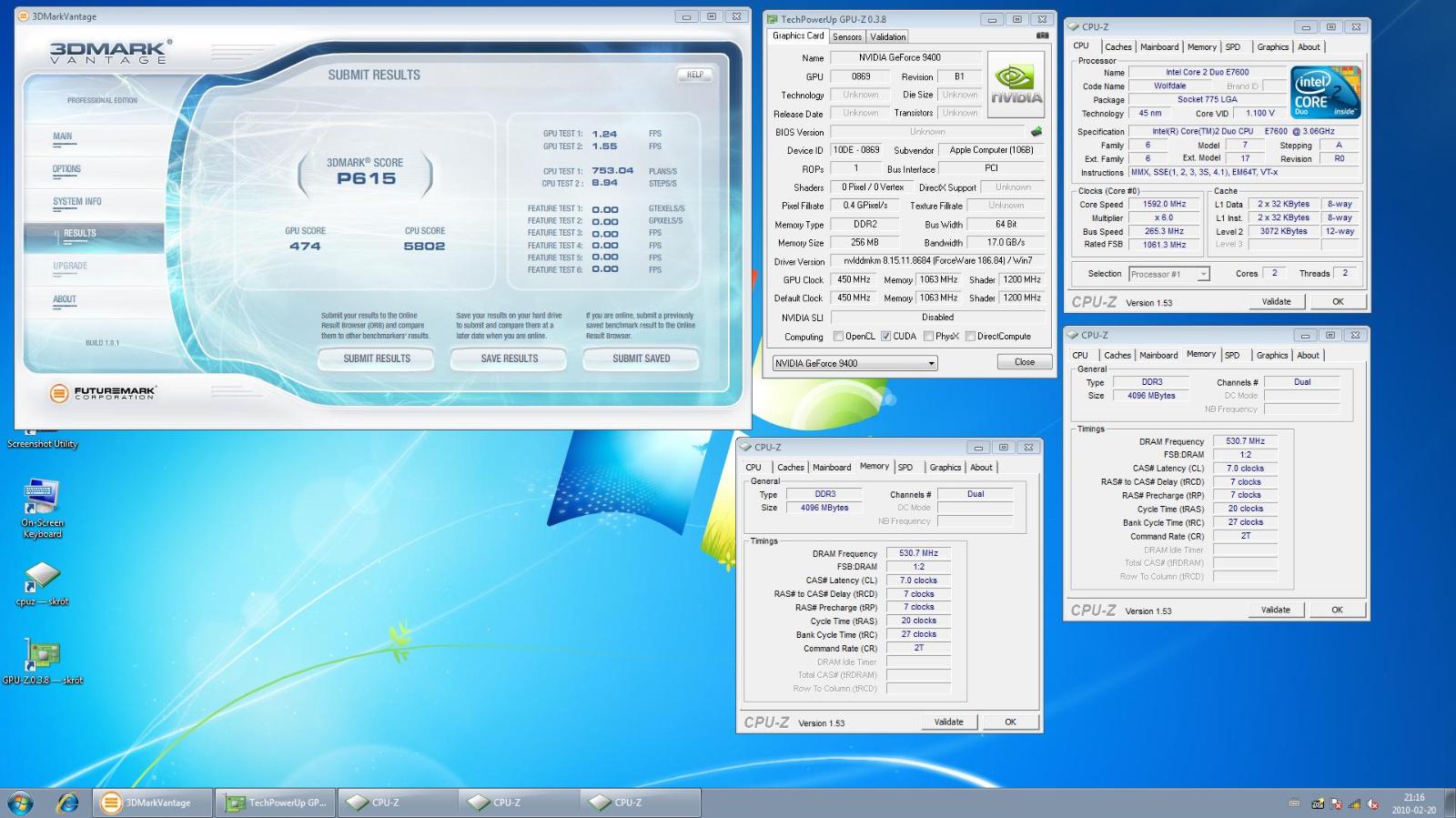This screenshot has height=818, width=1456.
Task: Open the cpuz shortcut on desktop
Action: 43,584
